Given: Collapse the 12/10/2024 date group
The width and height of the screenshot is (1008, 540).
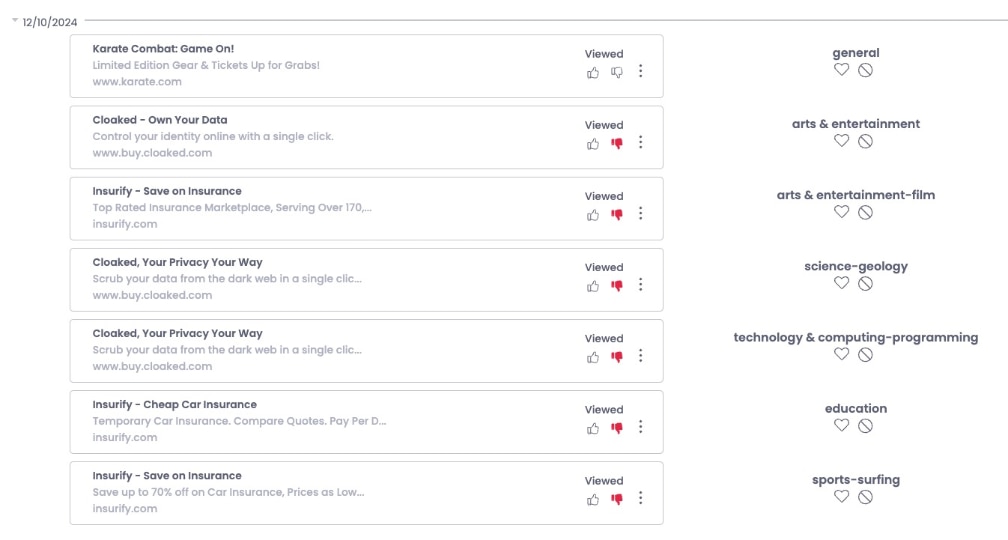Looking at the screenshot, I should click(15, 21).
